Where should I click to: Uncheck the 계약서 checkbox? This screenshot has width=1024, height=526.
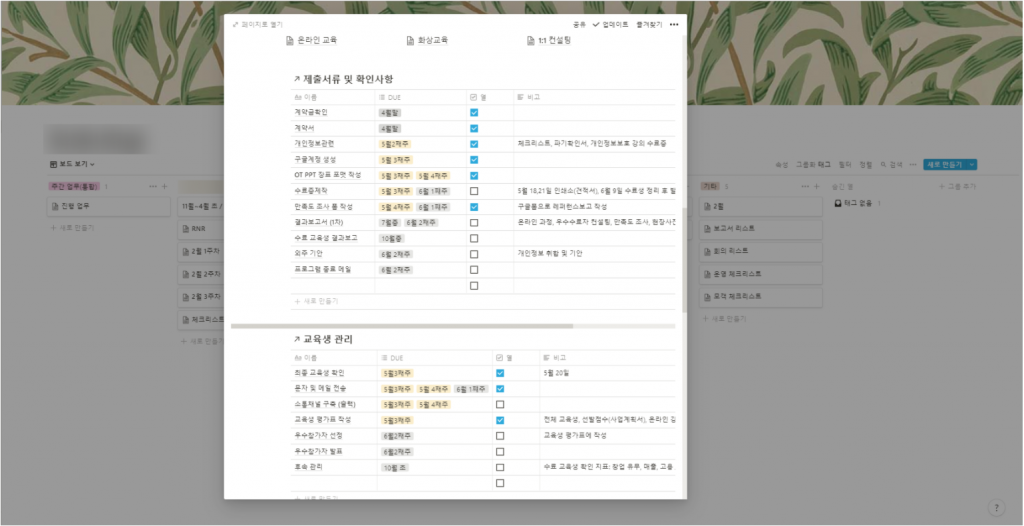coord(474,128)
